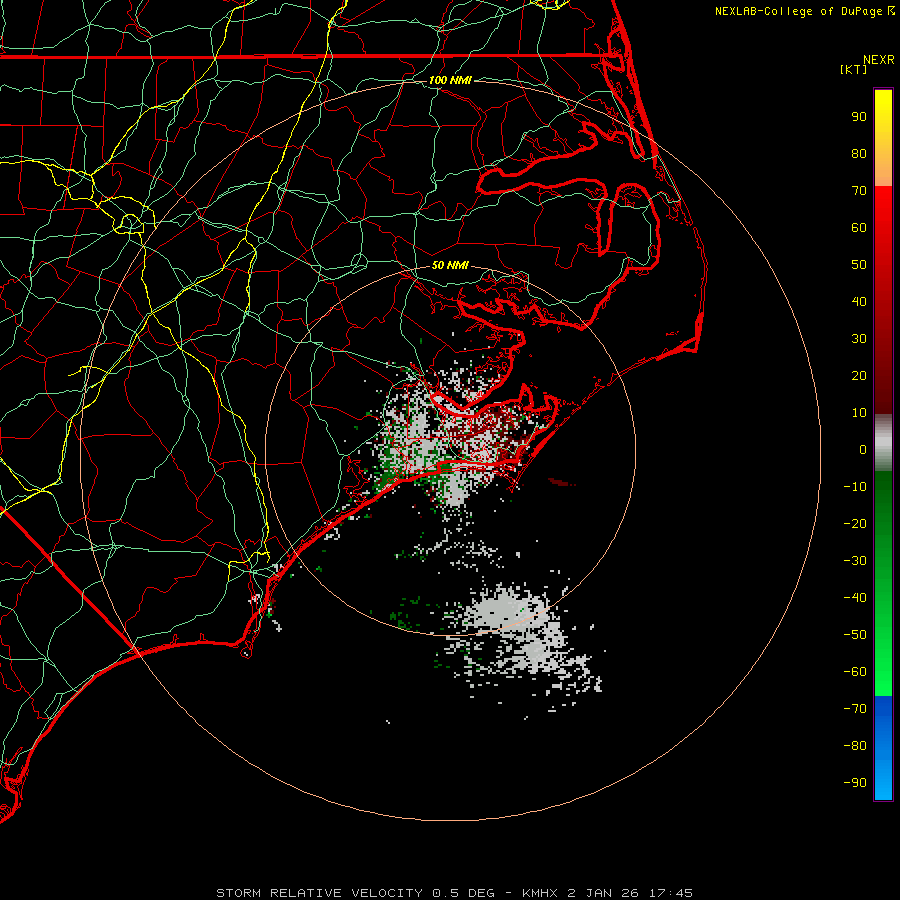Click the -80 value on the velocity scale

(x=855, y=746)
